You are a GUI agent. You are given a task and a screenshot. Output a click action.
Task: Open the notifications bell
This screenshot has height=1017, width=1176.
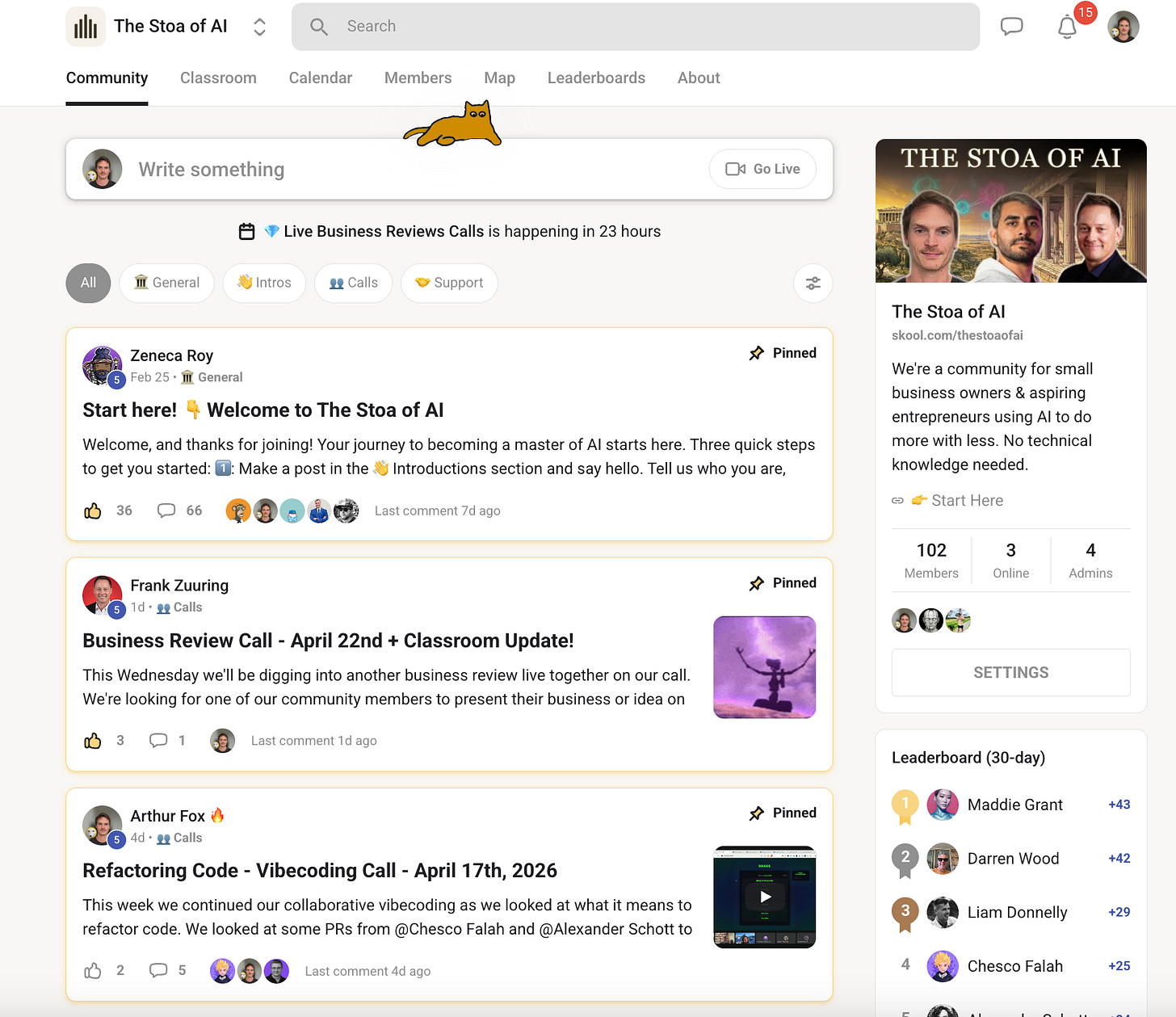click(1068, 27)
